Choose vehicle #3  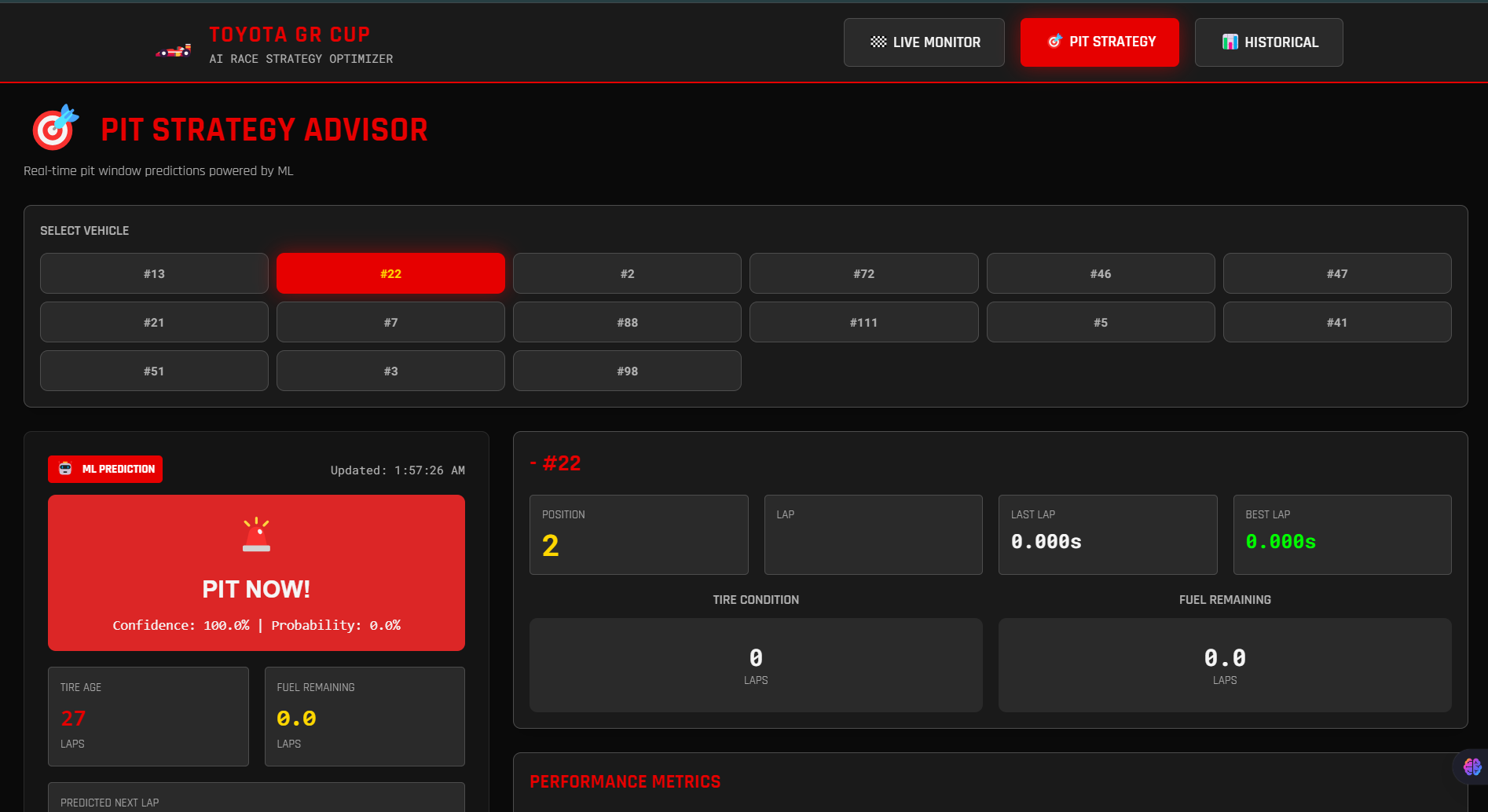coord(390,371)
